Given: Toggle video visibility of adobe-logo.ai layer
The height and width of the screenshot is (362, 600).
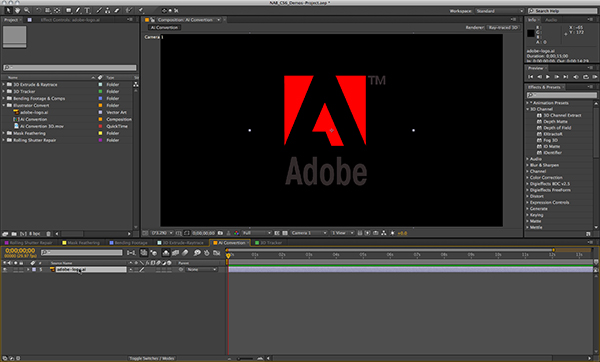Looking at the screenshot, I should (x=5, y=269).
